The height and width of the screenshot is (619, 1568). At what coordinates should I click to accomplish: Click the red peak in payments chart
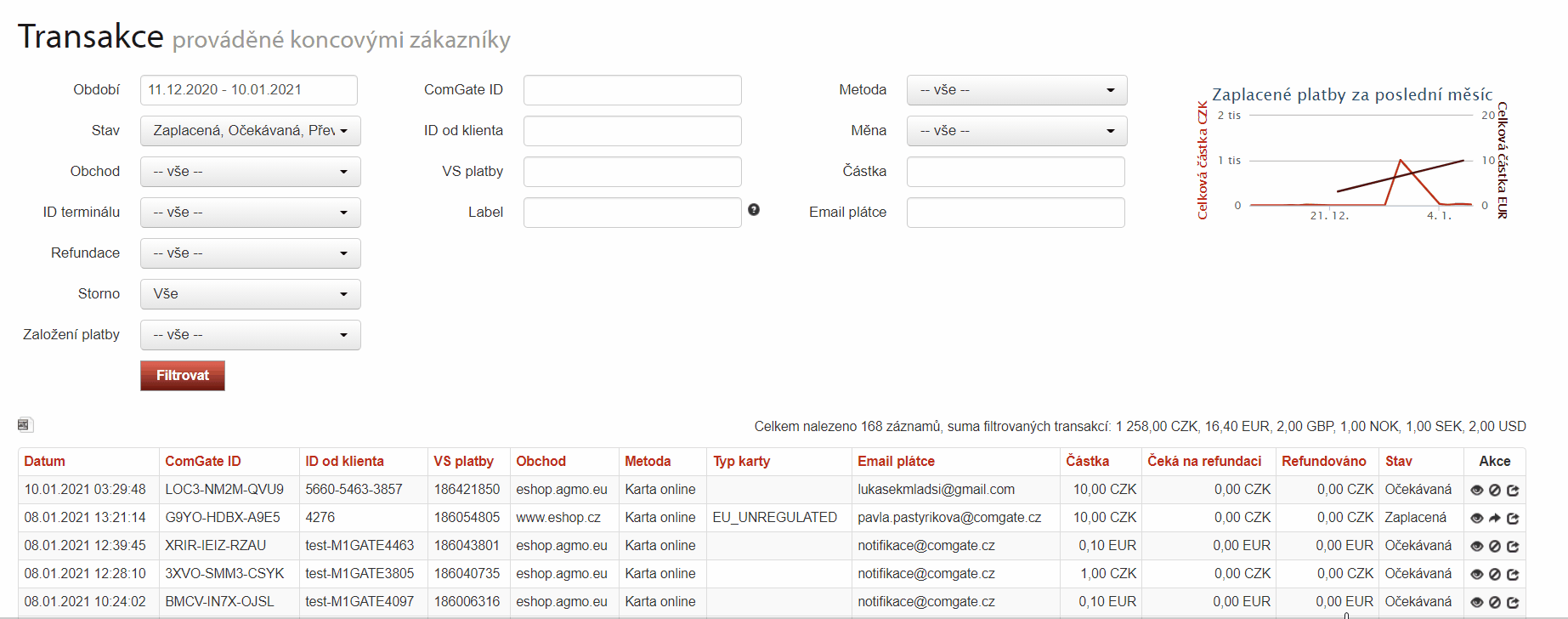tap(1401, 161)
